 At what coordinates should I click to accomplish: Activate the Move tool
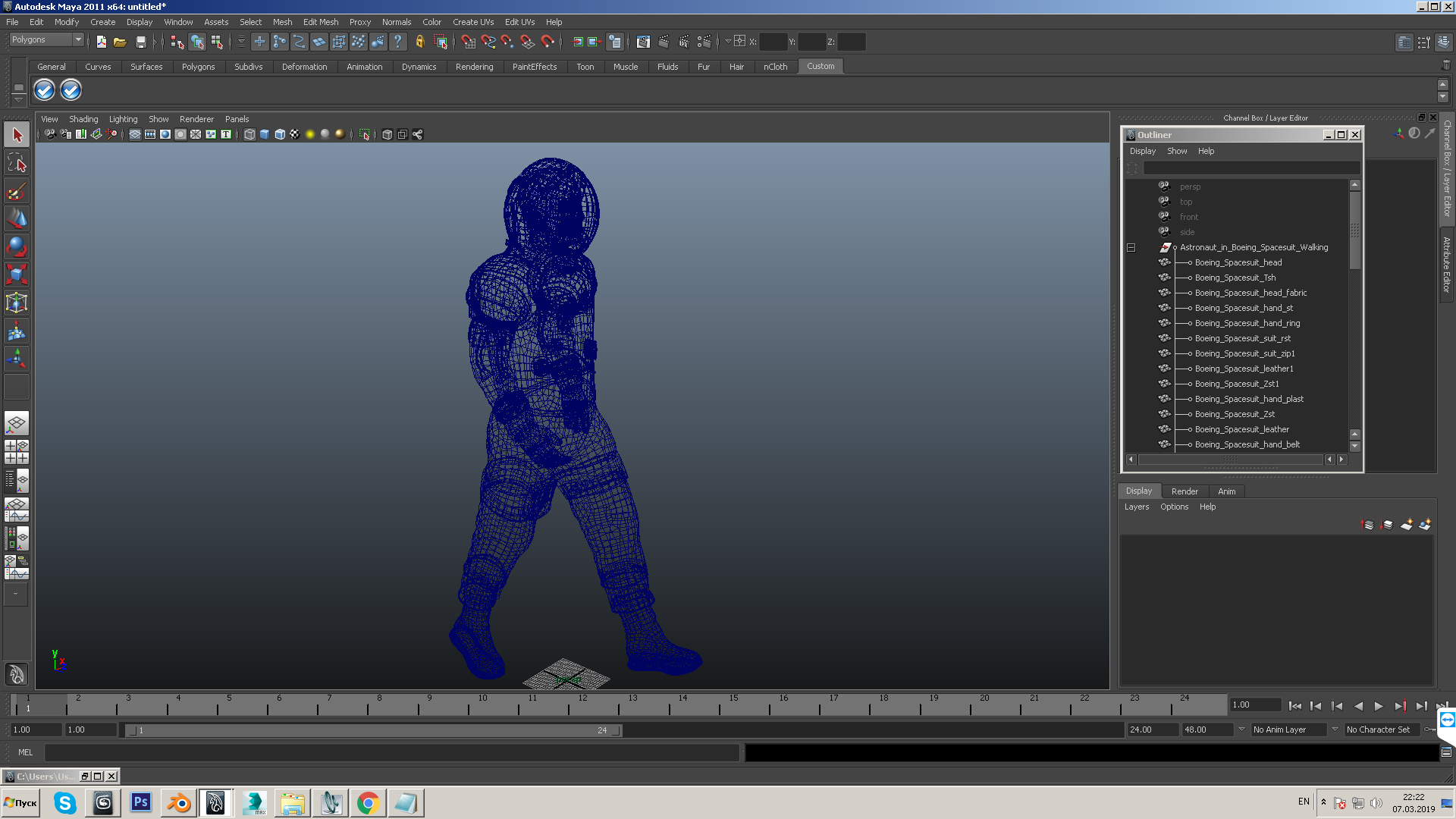pos(17,219)
